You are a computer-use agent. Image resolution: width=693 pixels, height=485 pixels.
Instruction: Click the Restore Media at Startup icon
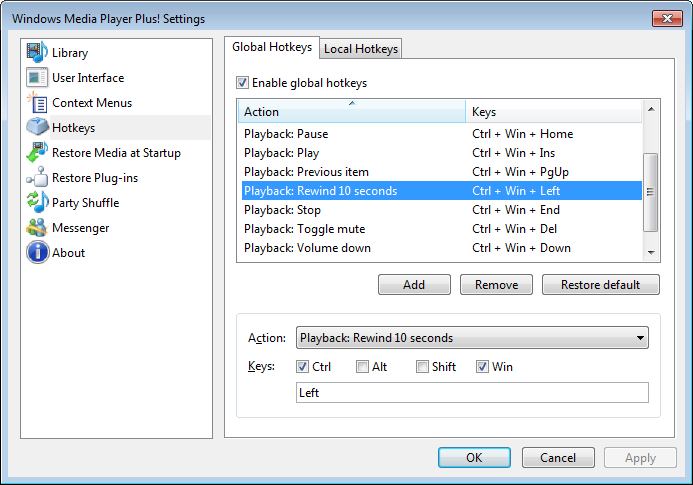tap(37, 153)
